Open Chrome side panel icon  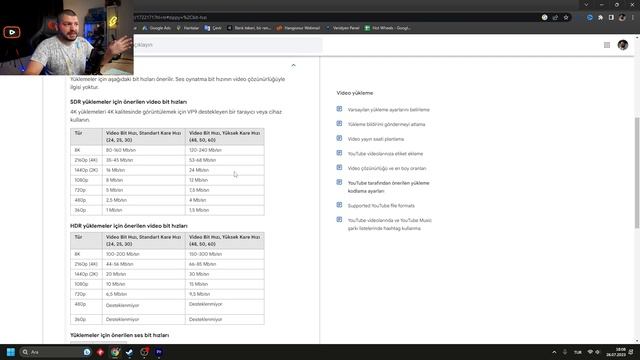click(x=611, y=18)
